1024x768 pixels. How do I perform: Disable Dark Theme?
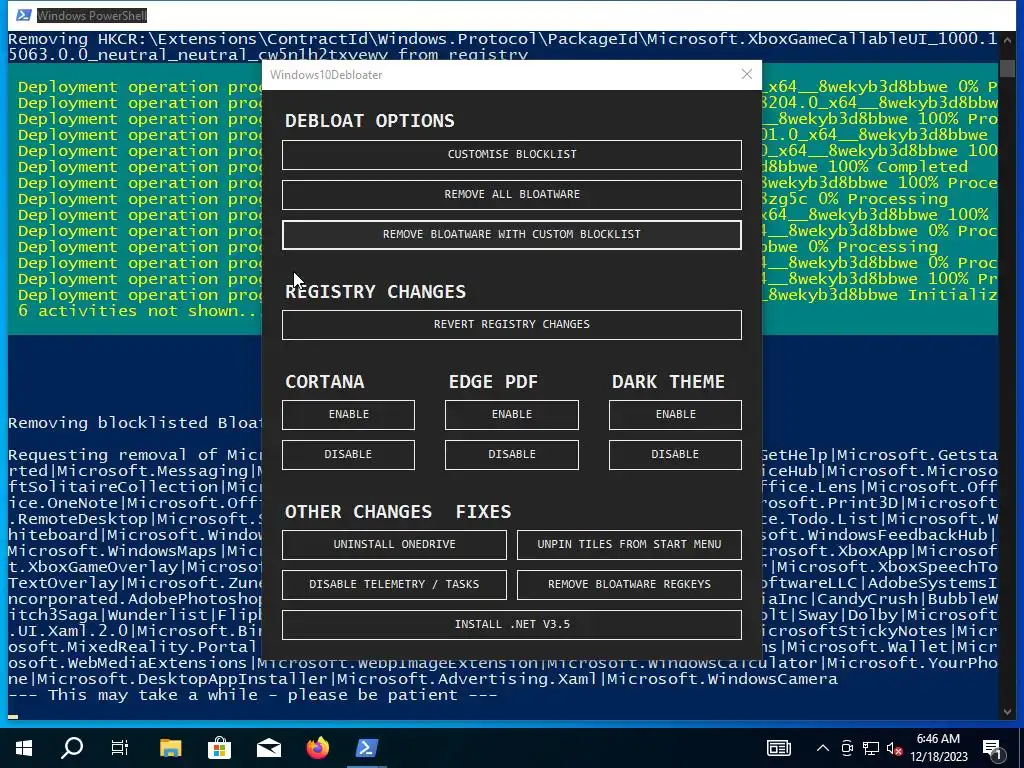coord(675,455)
